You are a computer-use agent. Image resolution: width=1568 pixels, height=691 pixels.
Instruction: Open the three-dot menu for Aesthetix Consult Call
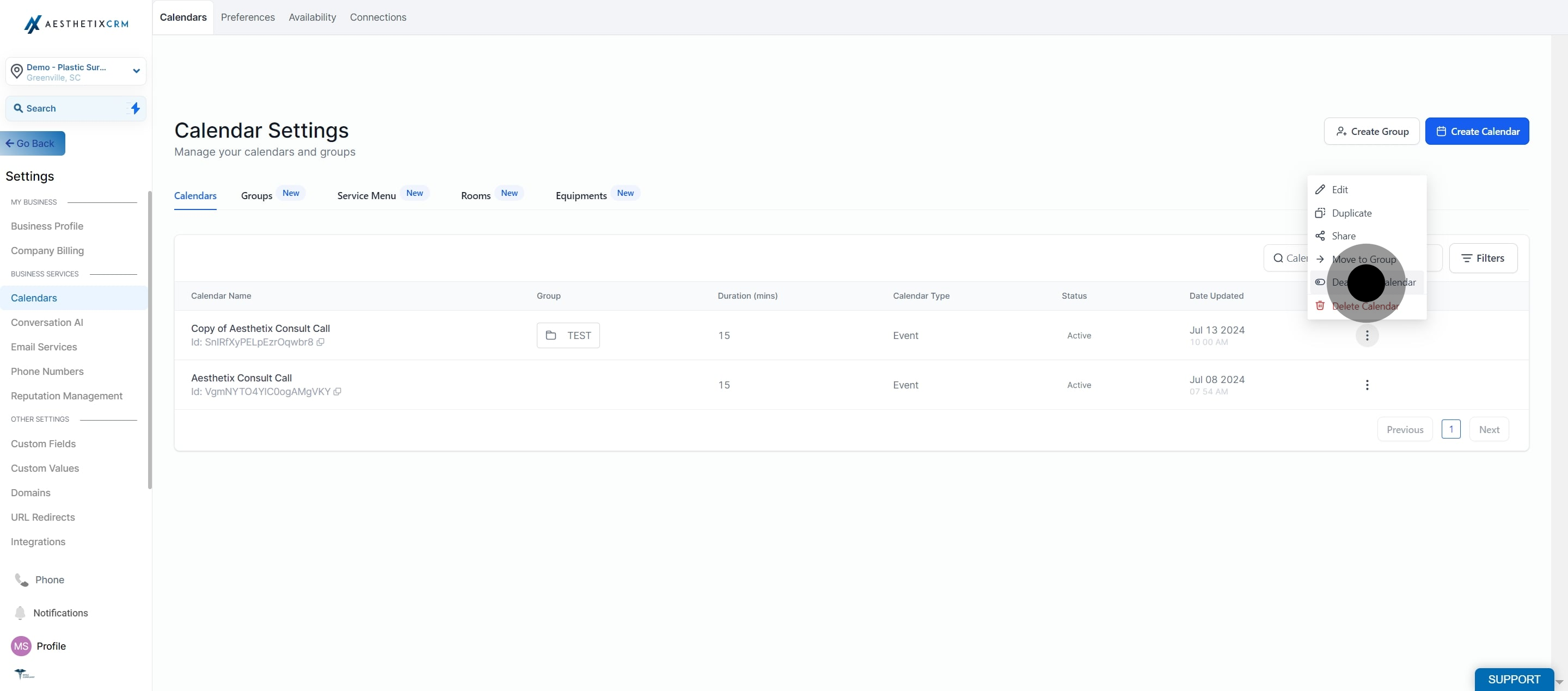coord(1367,385)
